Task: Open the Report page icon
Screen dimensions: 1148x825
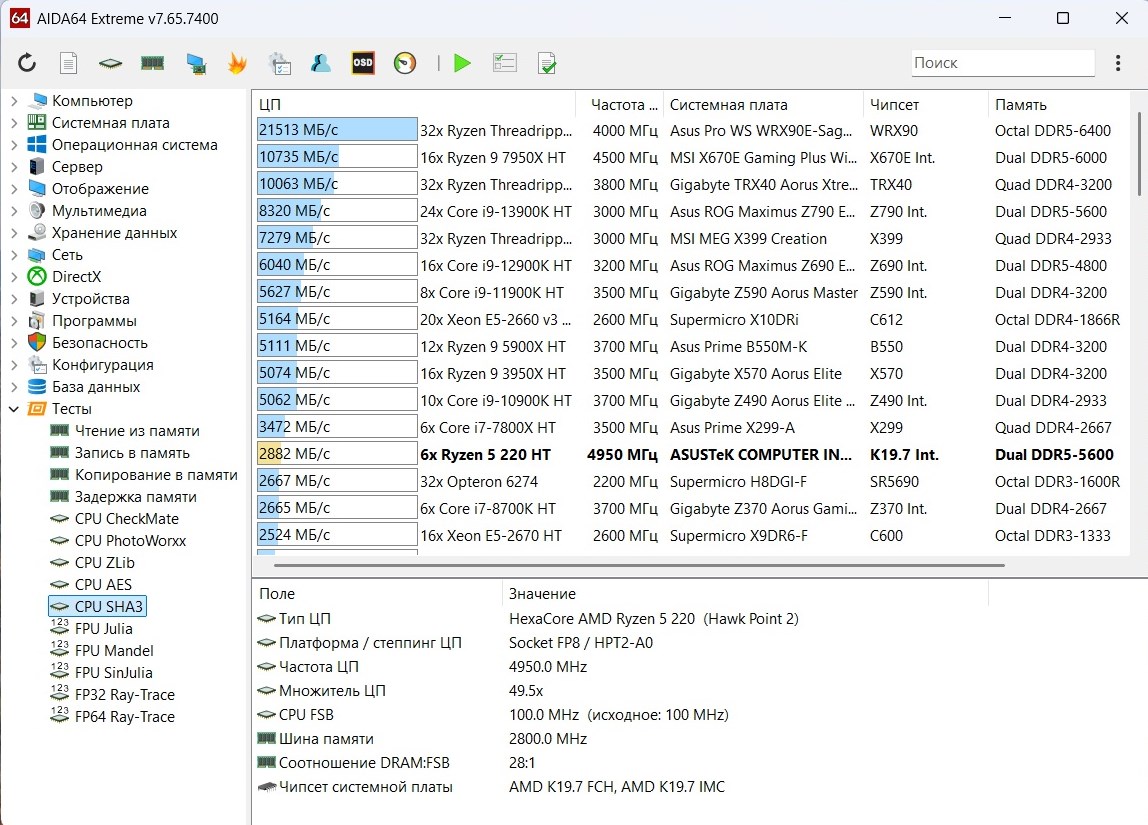Action: (68, 63)
